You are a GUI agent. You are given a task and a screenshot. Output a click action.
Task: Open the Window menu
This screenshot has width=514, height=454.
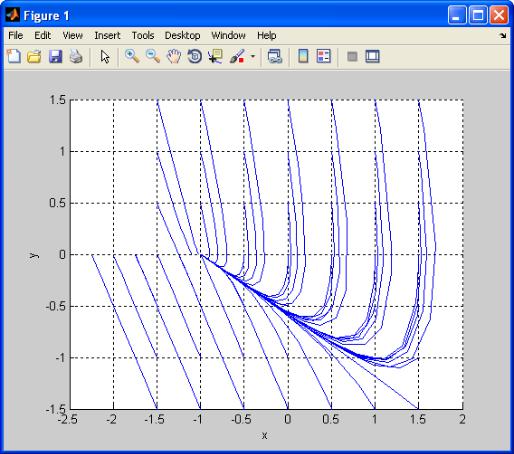coord(228,35)
